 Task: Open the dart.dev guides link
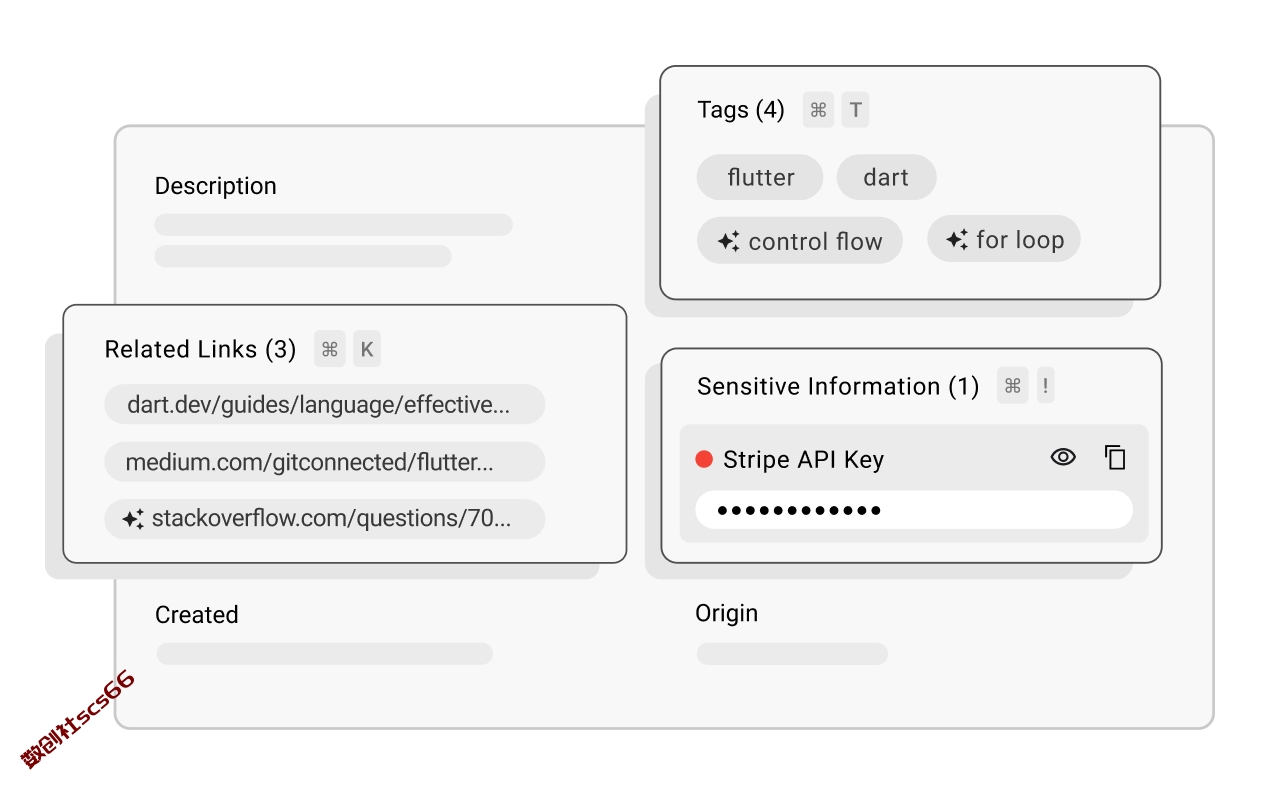tap(325, 404)
